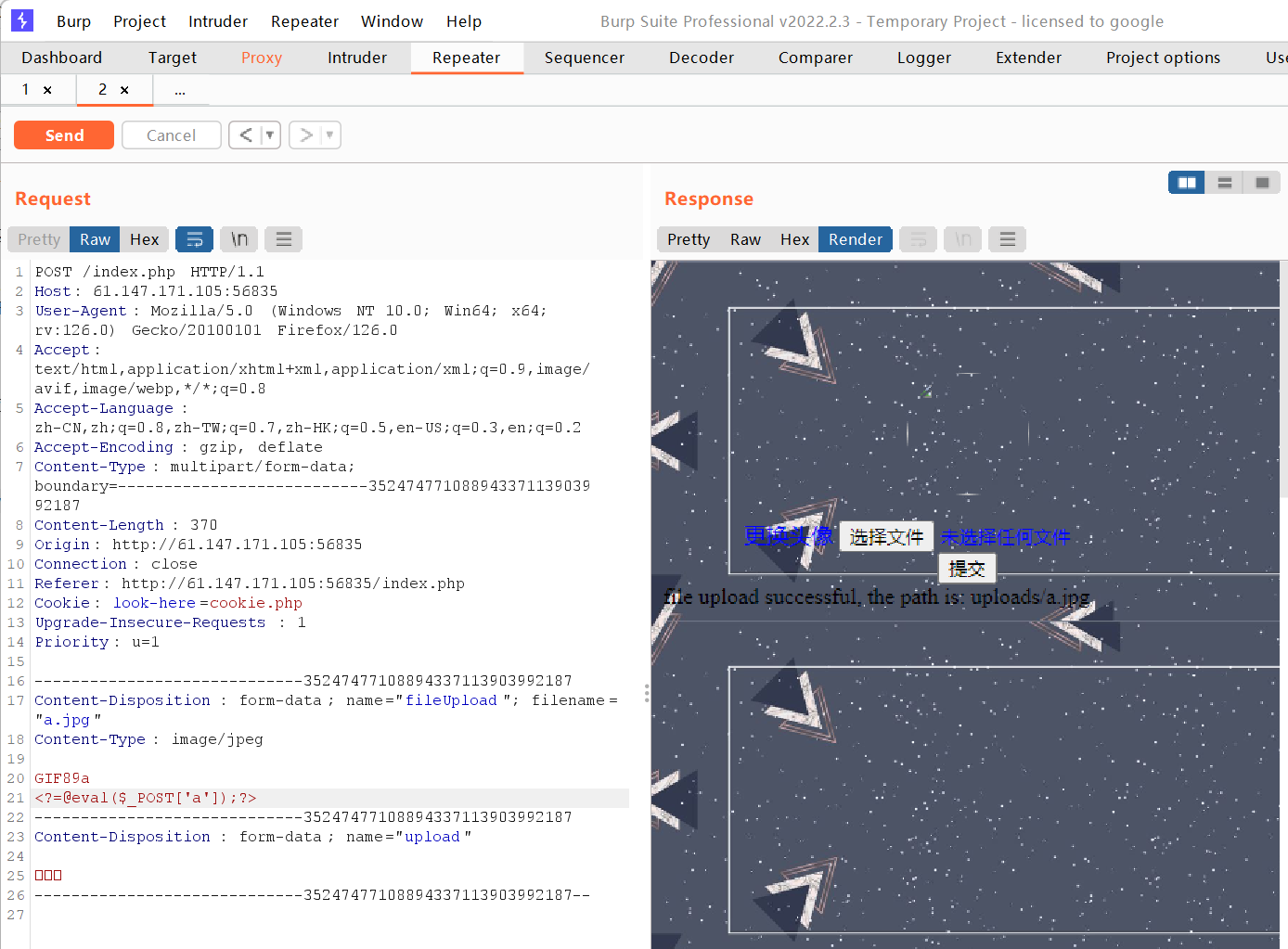Click the GIF89a line in request body
The image size is (1288, 949).
tap(62, 778)
